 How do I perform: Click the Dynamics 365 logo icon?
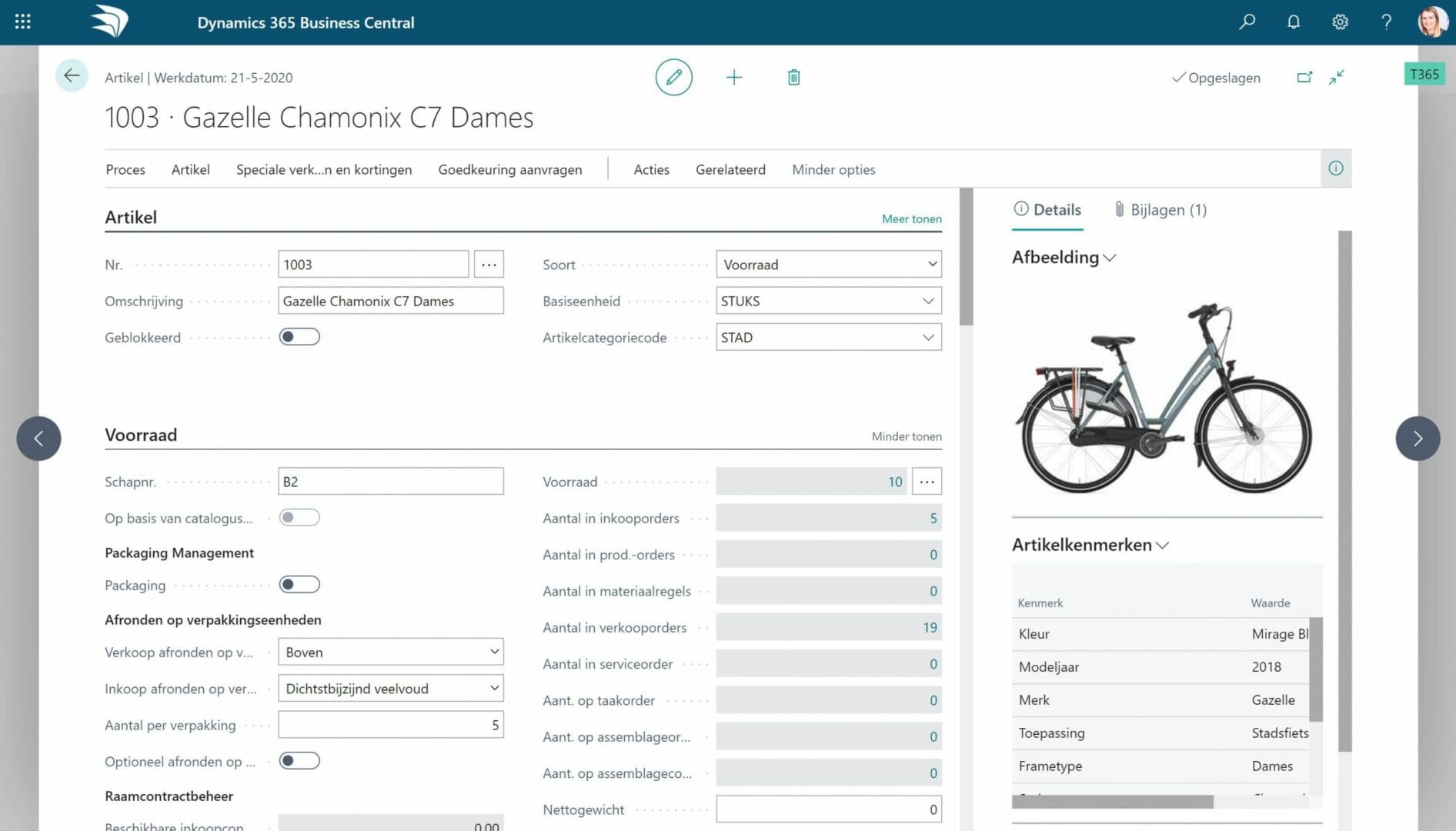coord(109,22)
